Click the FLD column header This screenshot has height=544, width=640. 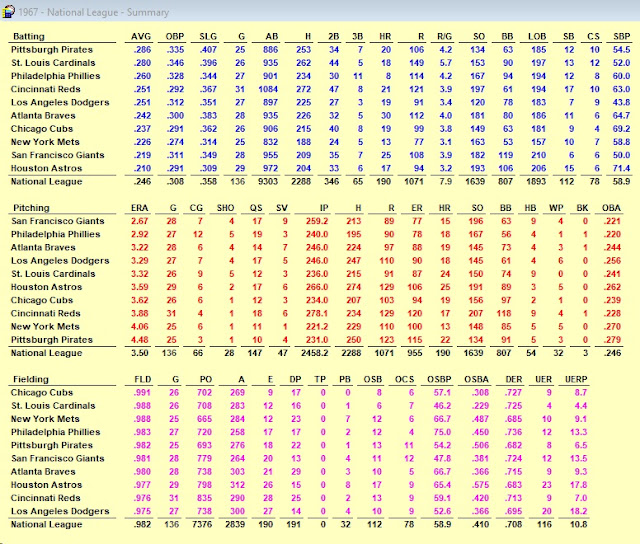tap(143, 379)
